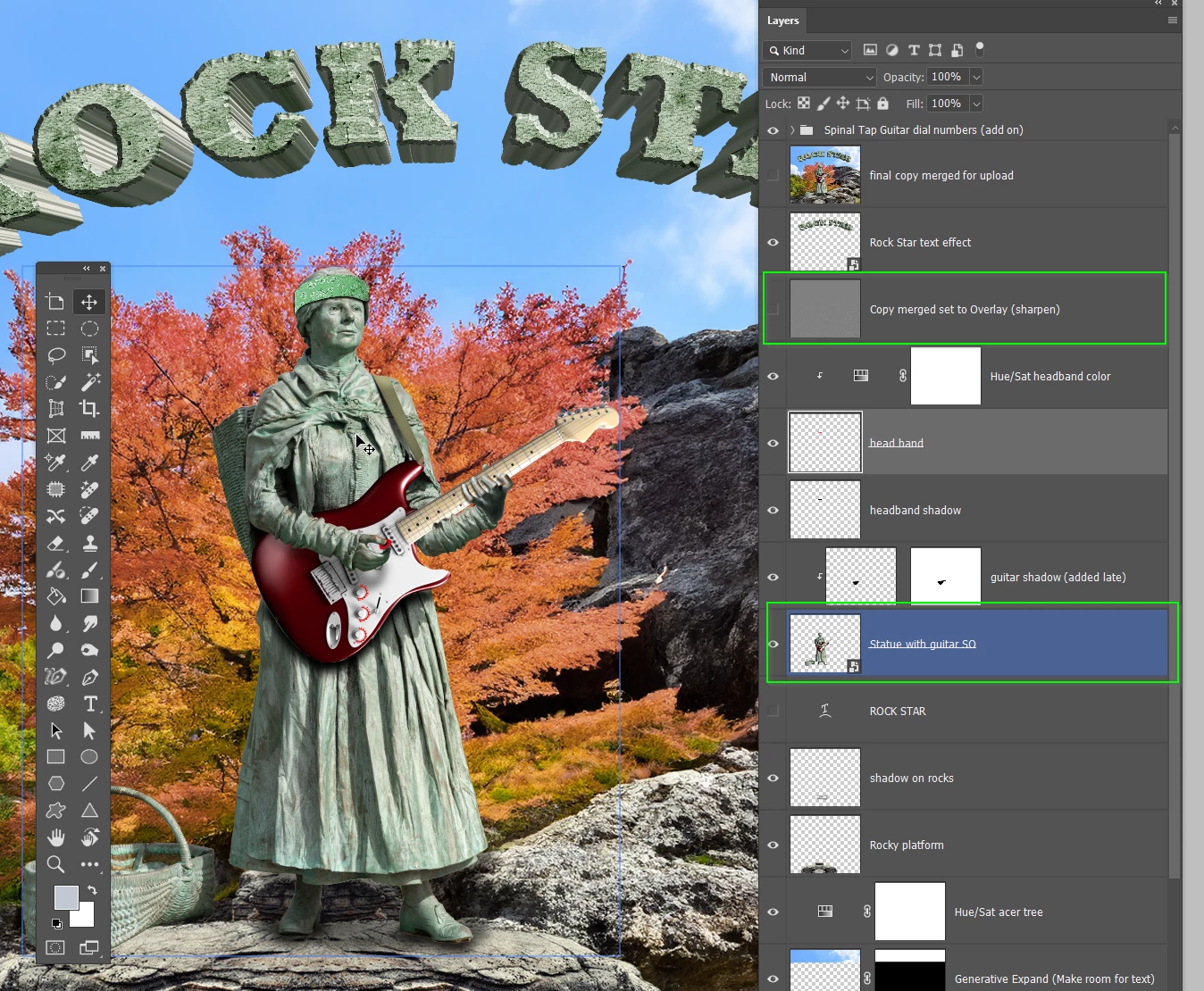Turn layer filtering switch on or off
The height and width of the screenshot is (991, 1204).
(980, 49)
